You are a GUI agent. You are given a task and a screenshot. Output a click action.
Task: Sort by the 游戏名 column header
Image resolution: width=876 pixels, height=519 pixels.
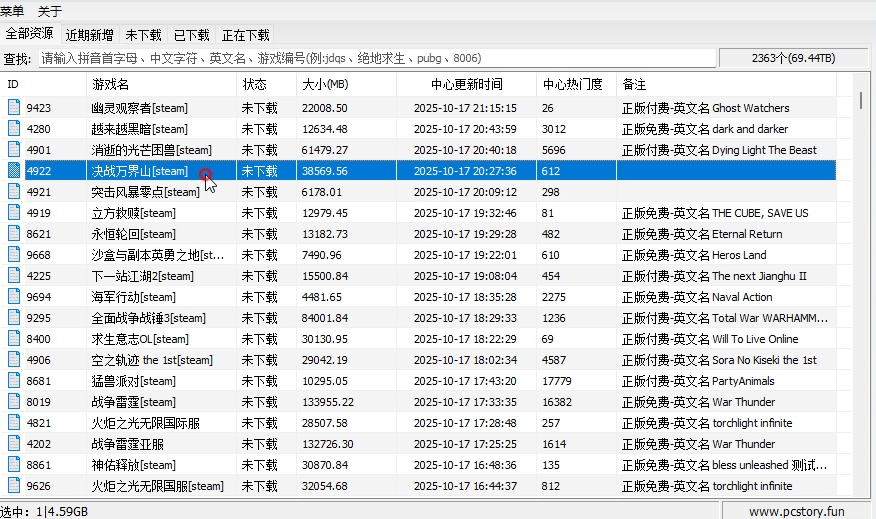click(x=161, y=84)
